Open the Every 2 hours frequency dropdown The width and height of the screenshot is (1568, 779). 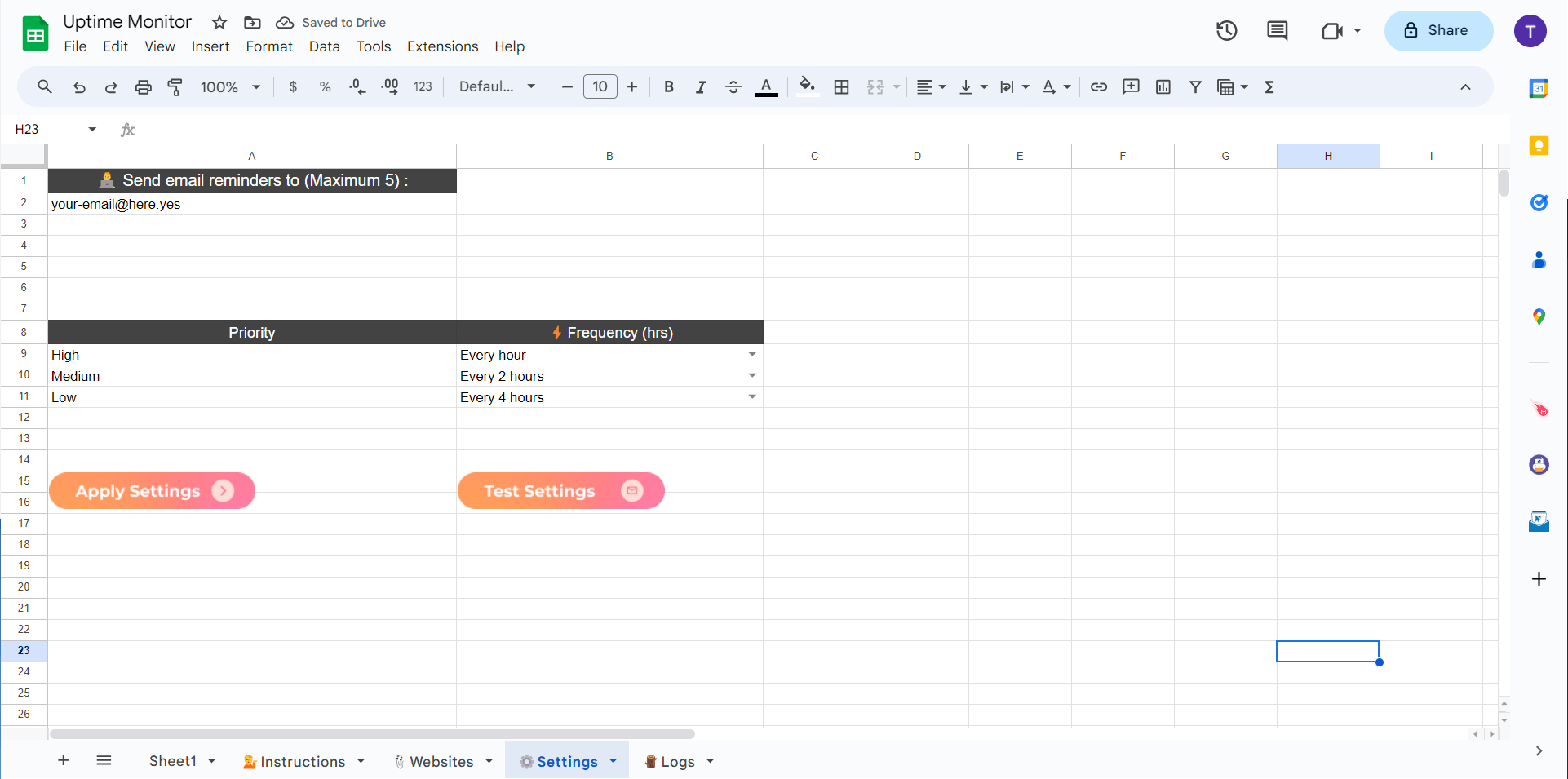[x=751, y=375]
